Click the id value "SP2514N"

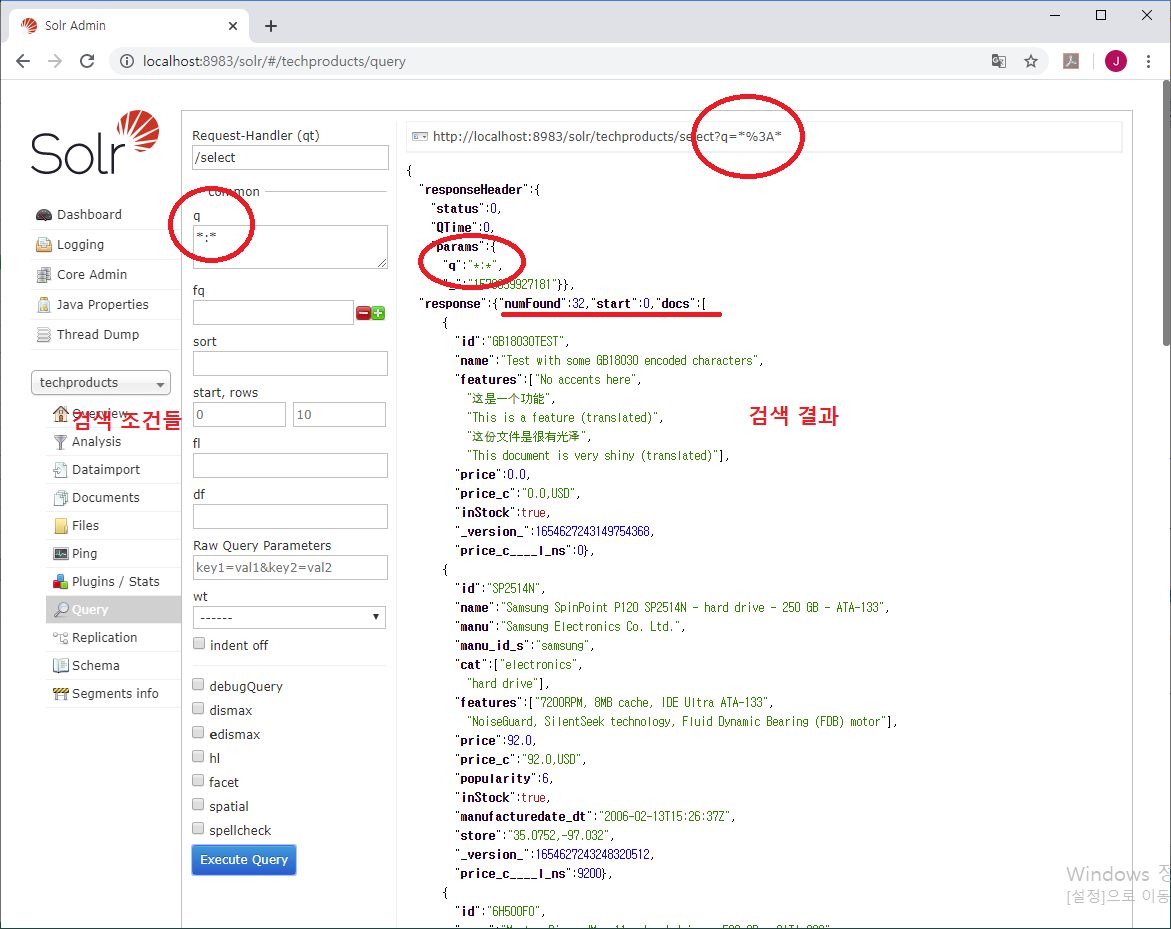point(516,588)
